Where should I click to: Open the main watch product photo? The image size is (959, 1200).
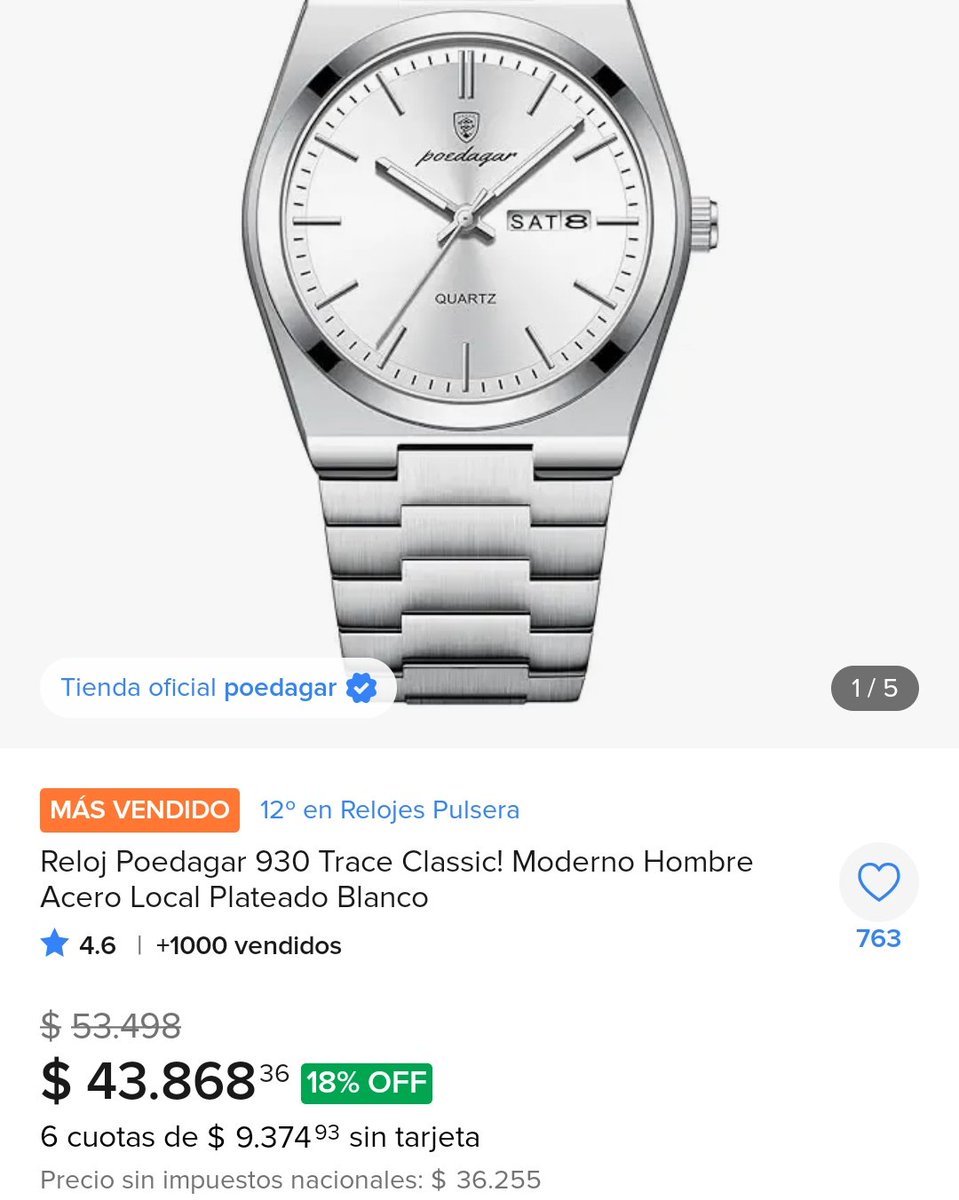pos(479,350)
